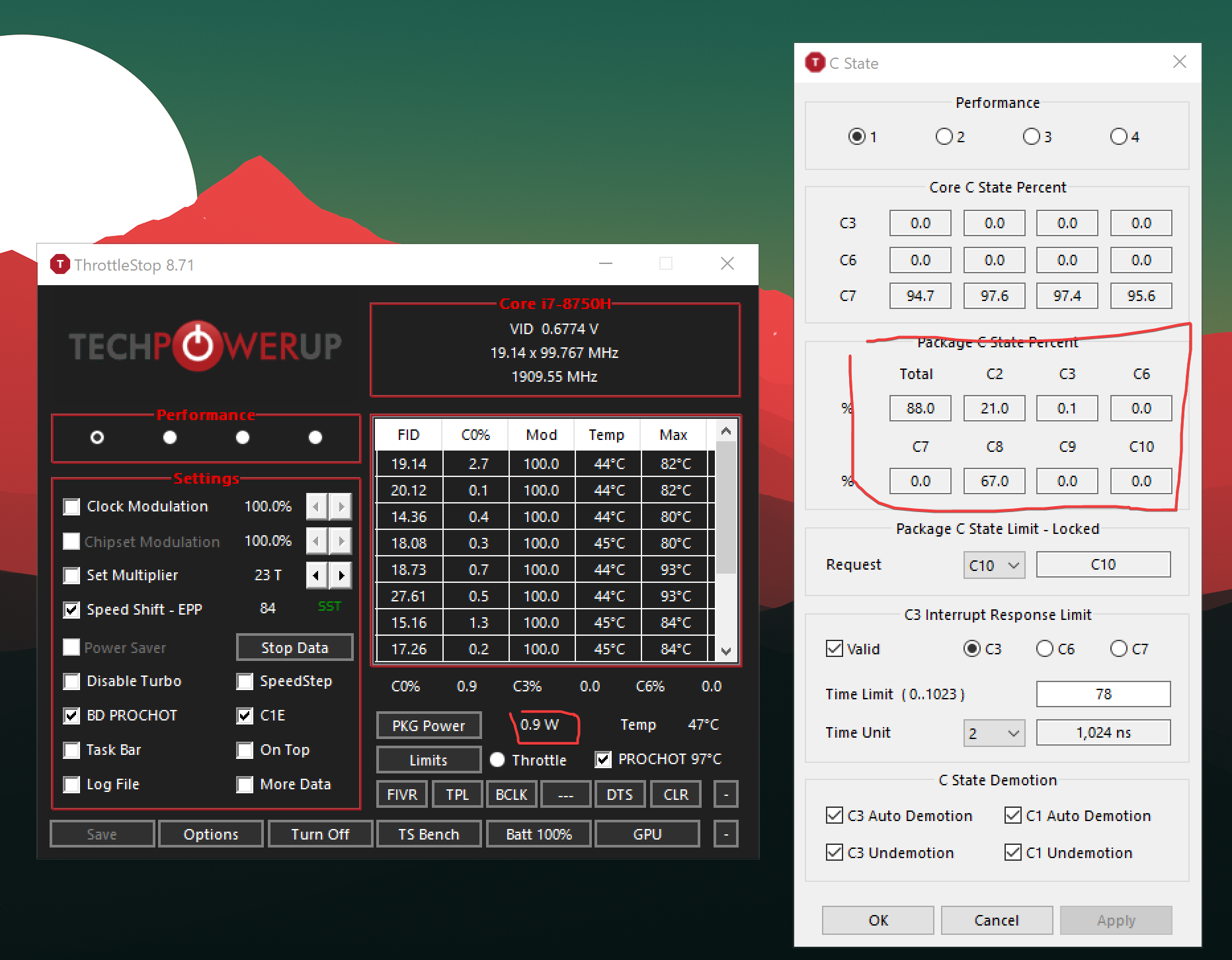Enable the Task Bar checkbox

tap(71, 750)
